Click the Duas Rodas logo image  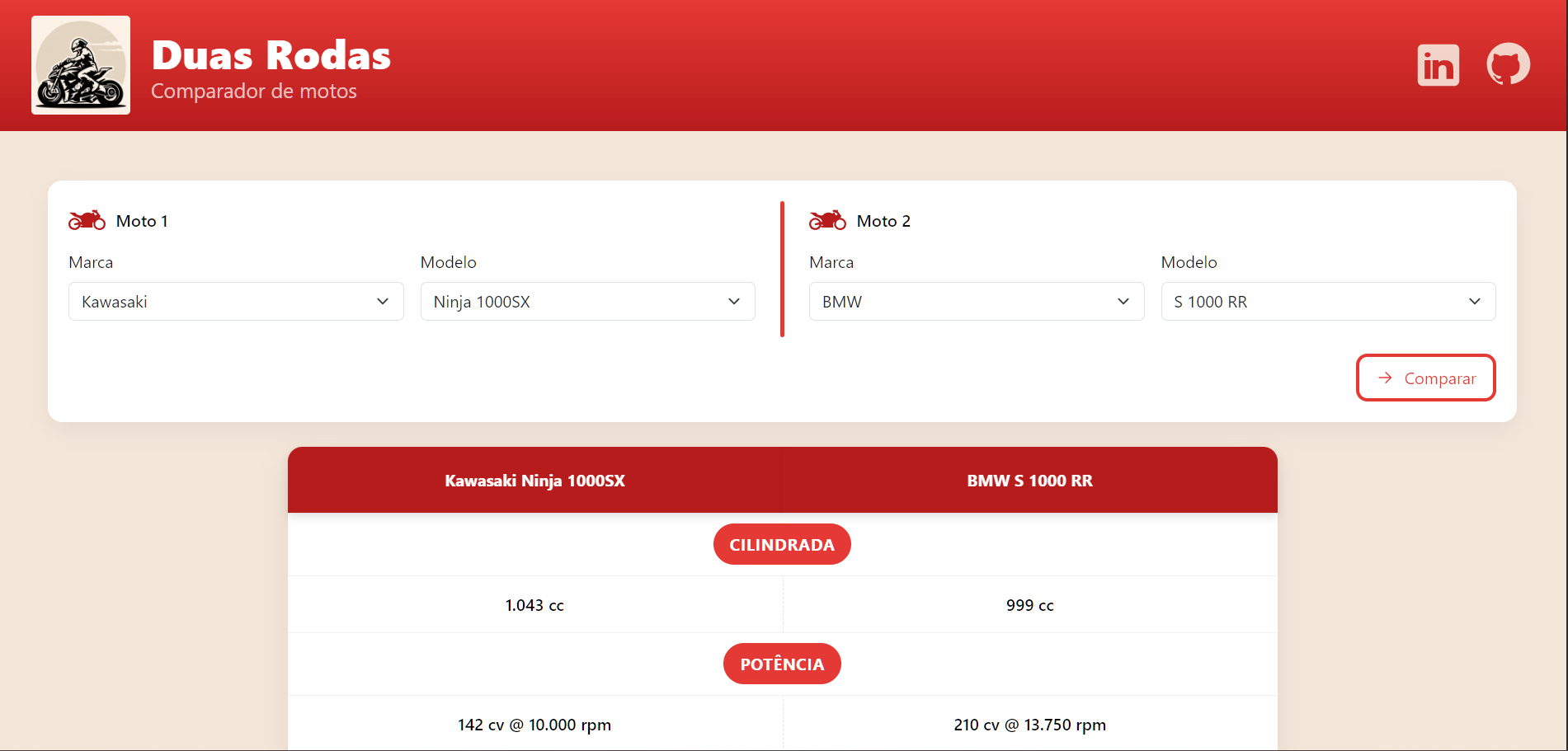click(80, 64)
